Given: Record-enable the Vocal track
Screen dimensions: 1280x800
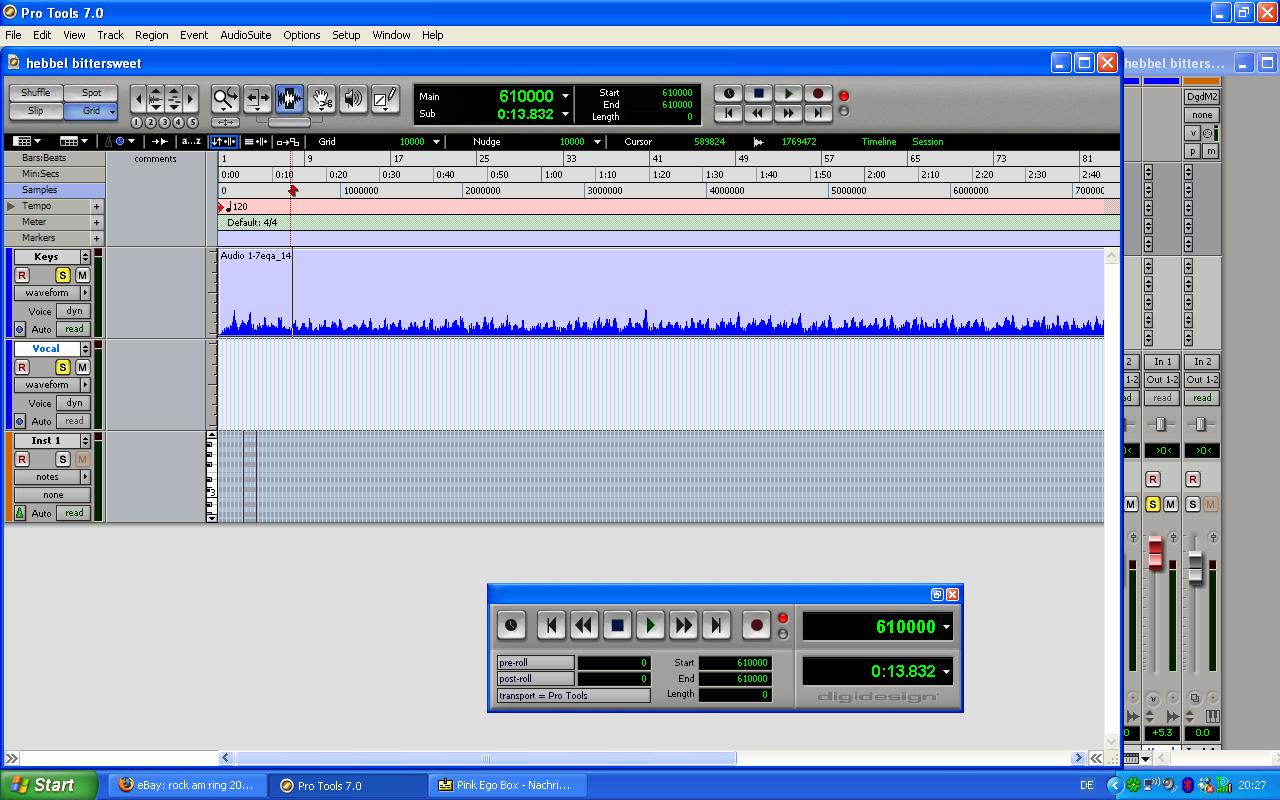Looking at the screenshot, I should coord(22,367).
